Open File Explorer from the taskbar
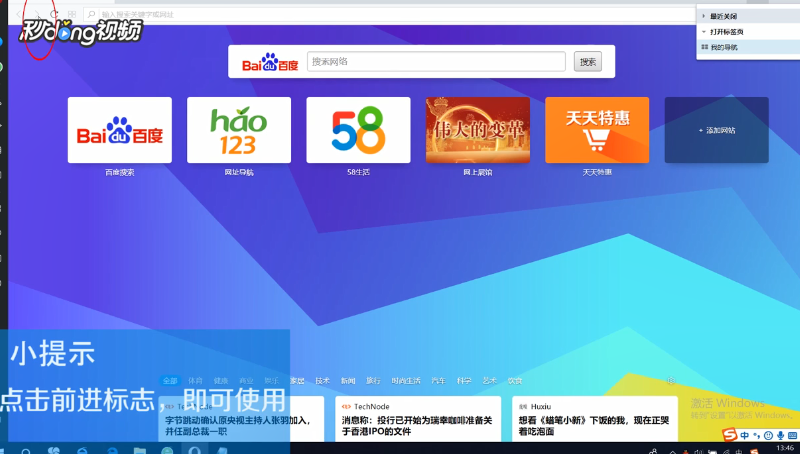Image resolution: width=800 pixels, height=454 pixels. (139, 451)
